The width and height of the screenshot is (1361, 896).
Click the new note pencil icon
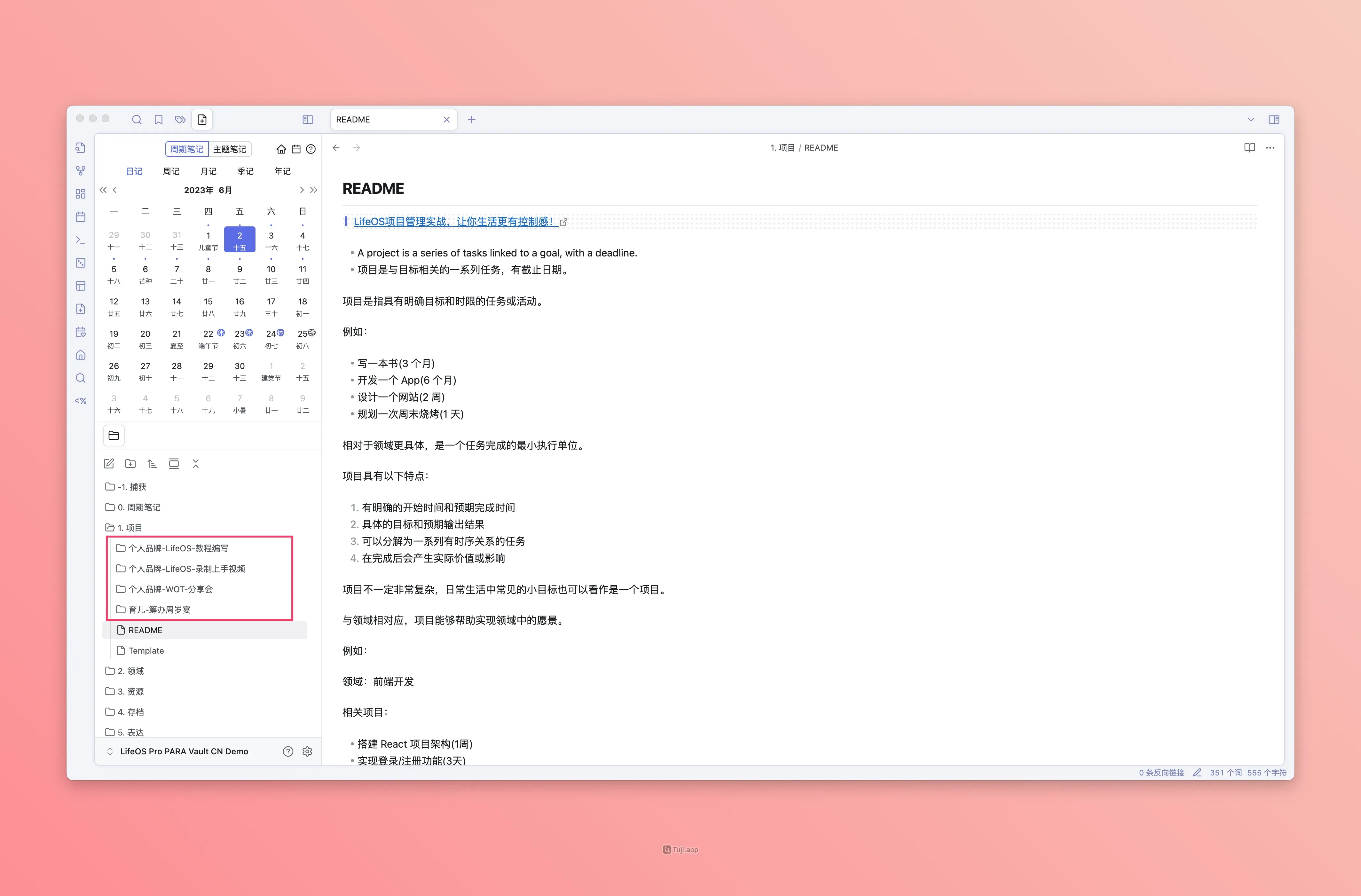[x=109, y=464]
